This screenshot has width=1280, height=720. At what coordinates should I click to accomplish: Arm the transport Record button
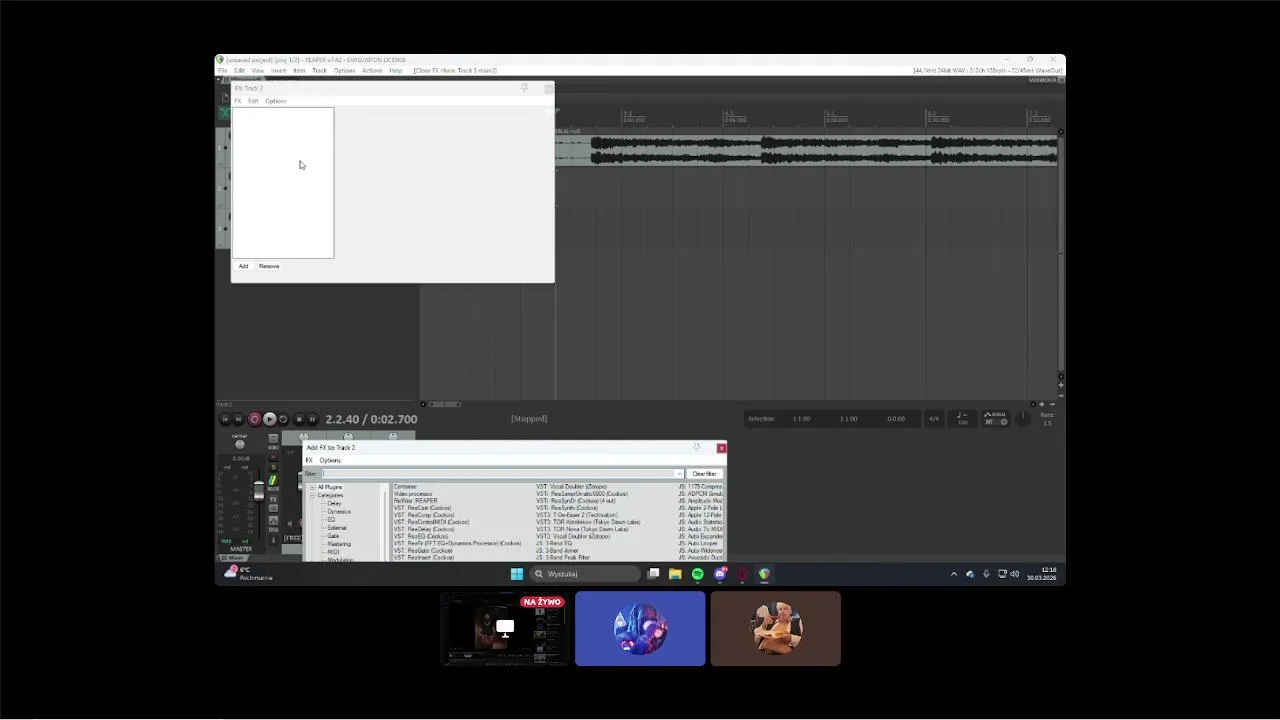pyautogui.click(x=254, y=419)
